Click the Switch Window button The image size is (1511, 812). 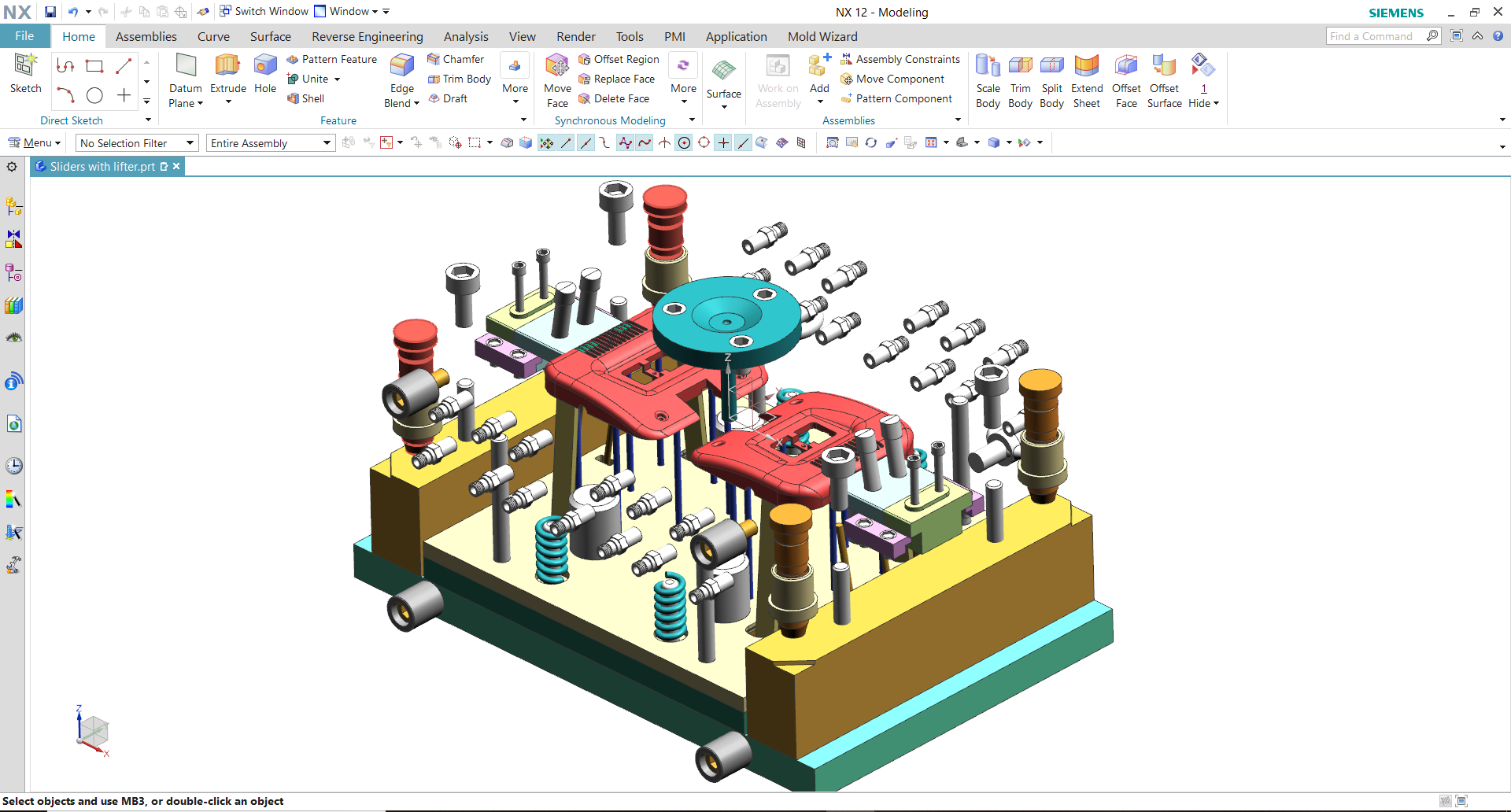point(264,12)
